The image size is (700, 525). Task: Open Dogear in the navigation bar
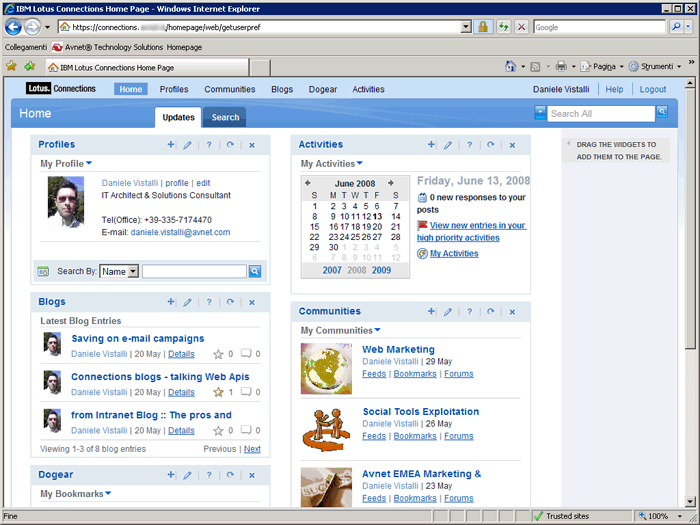[x=323, y=89]
